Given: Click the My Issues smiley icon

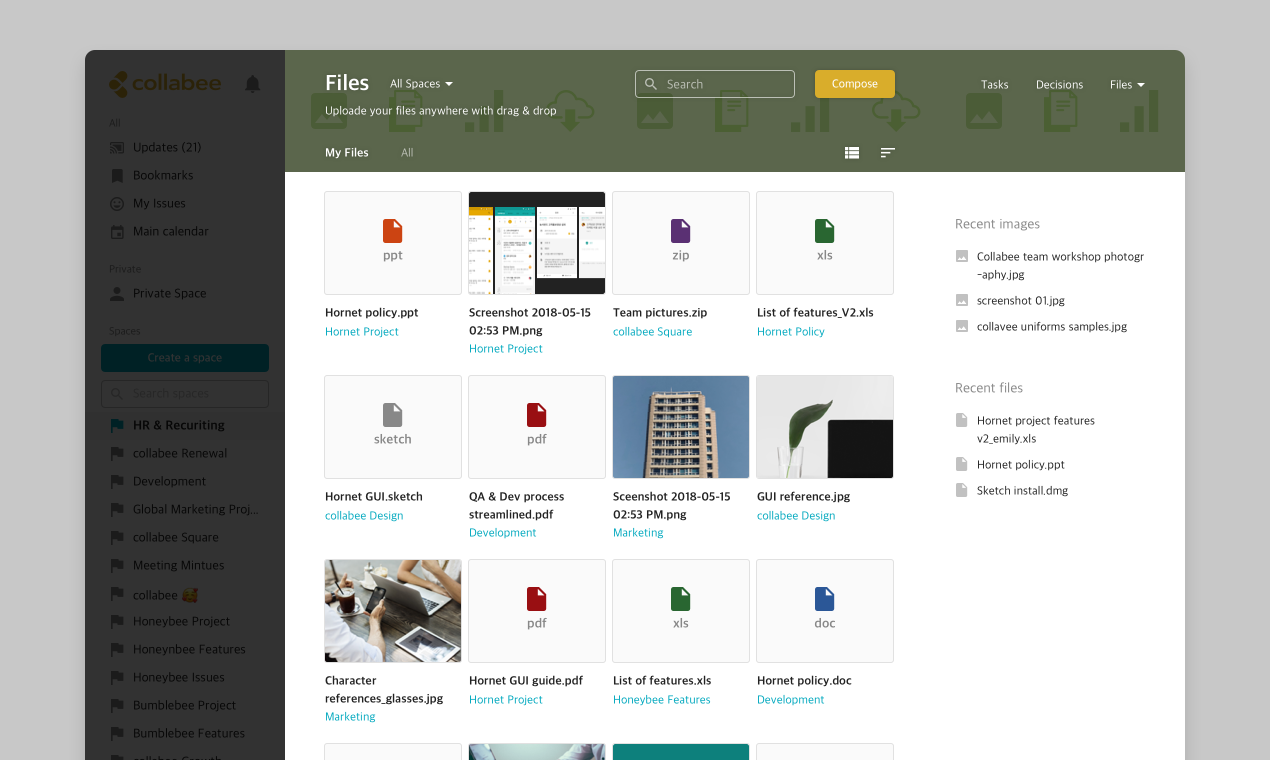Looking at the screenshot, I should pyautogui.click(x=117, y=203).
